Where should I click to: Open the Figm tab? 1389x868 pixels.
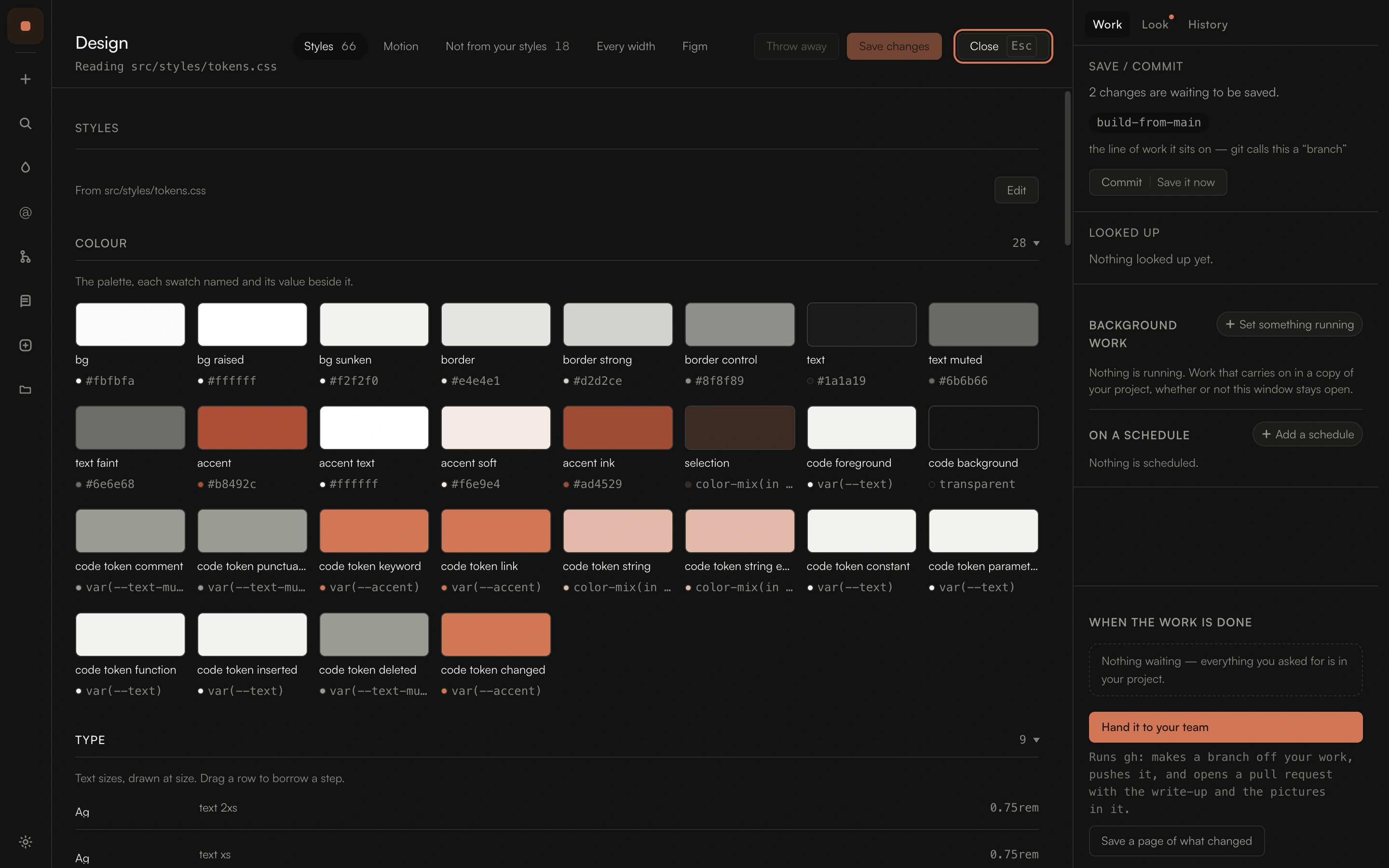click(x=694, y=46)
